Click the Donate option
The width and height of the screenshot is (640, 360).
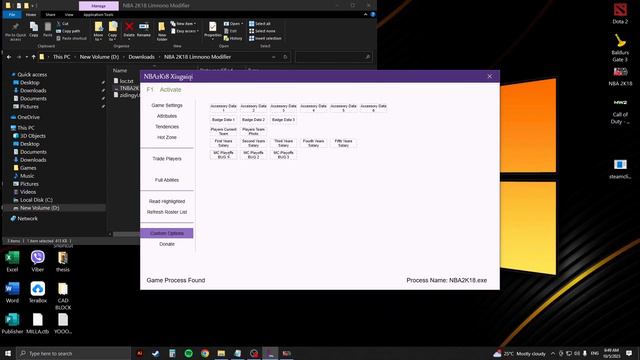coord(167,244)
